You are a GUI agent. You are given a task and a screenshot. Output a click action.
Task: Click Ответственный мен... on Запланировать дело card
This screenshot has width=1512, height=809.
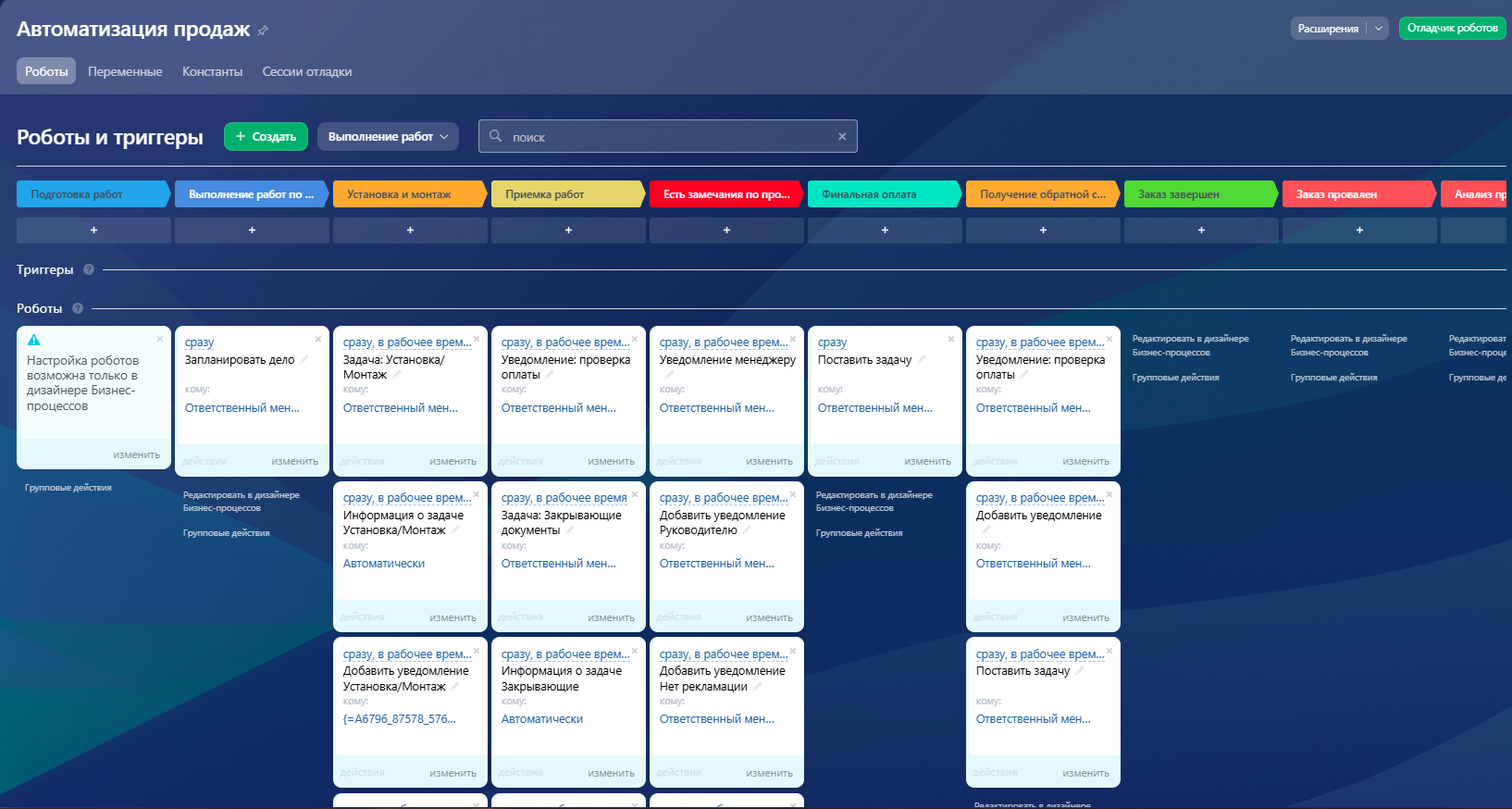(x=242, y=408)
